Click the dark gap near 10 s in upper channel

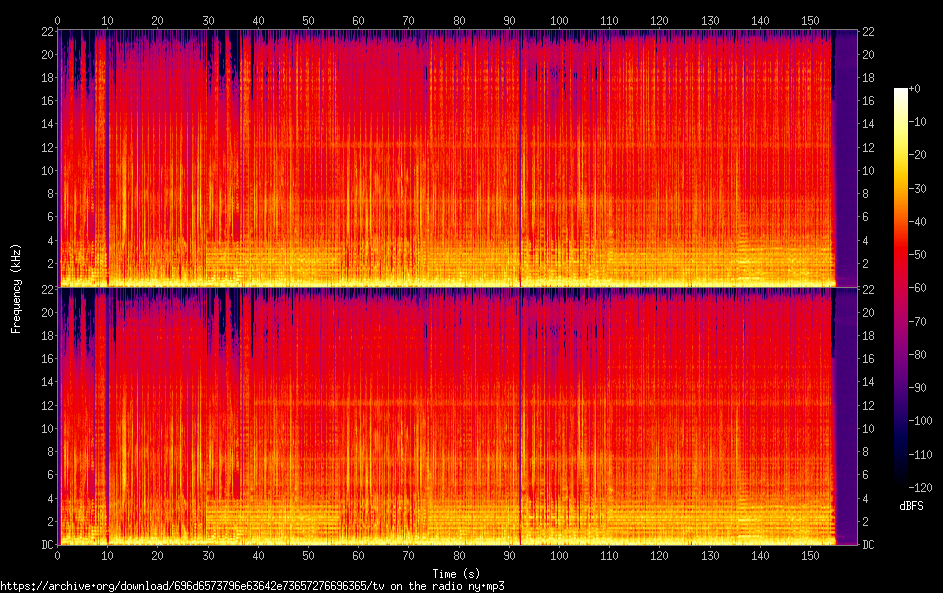pyautogui.click(x=107, y=150)
